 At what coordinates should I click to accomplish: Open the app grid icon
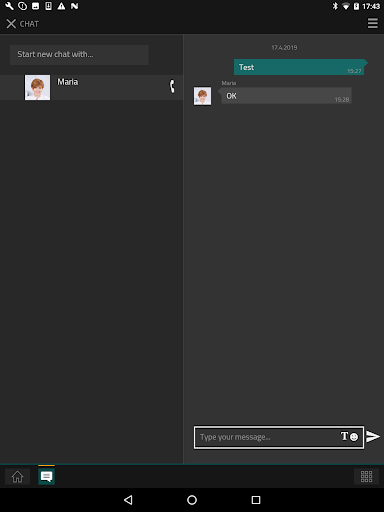366,476
